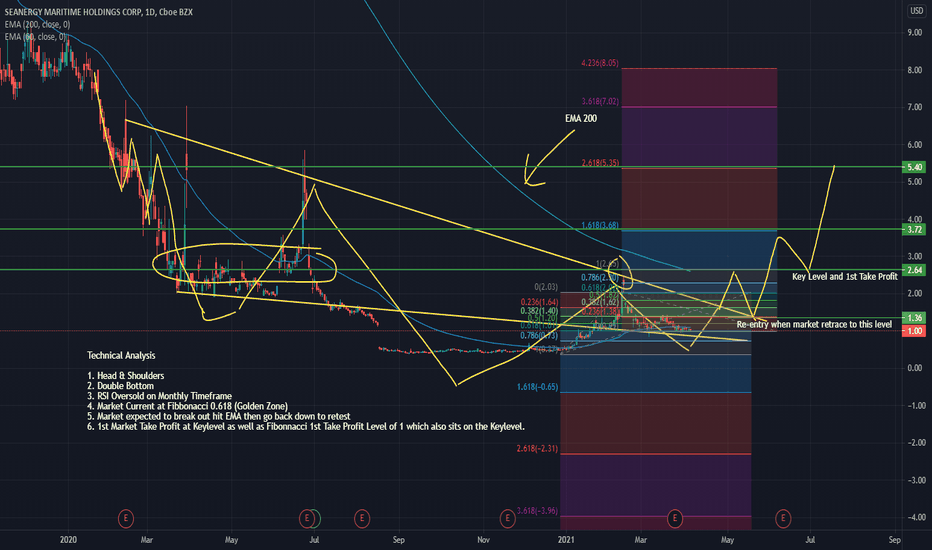Click the line '2. Double Bottom'
Viewport: 932px width, 550px height.
click(x=120, y=386)
